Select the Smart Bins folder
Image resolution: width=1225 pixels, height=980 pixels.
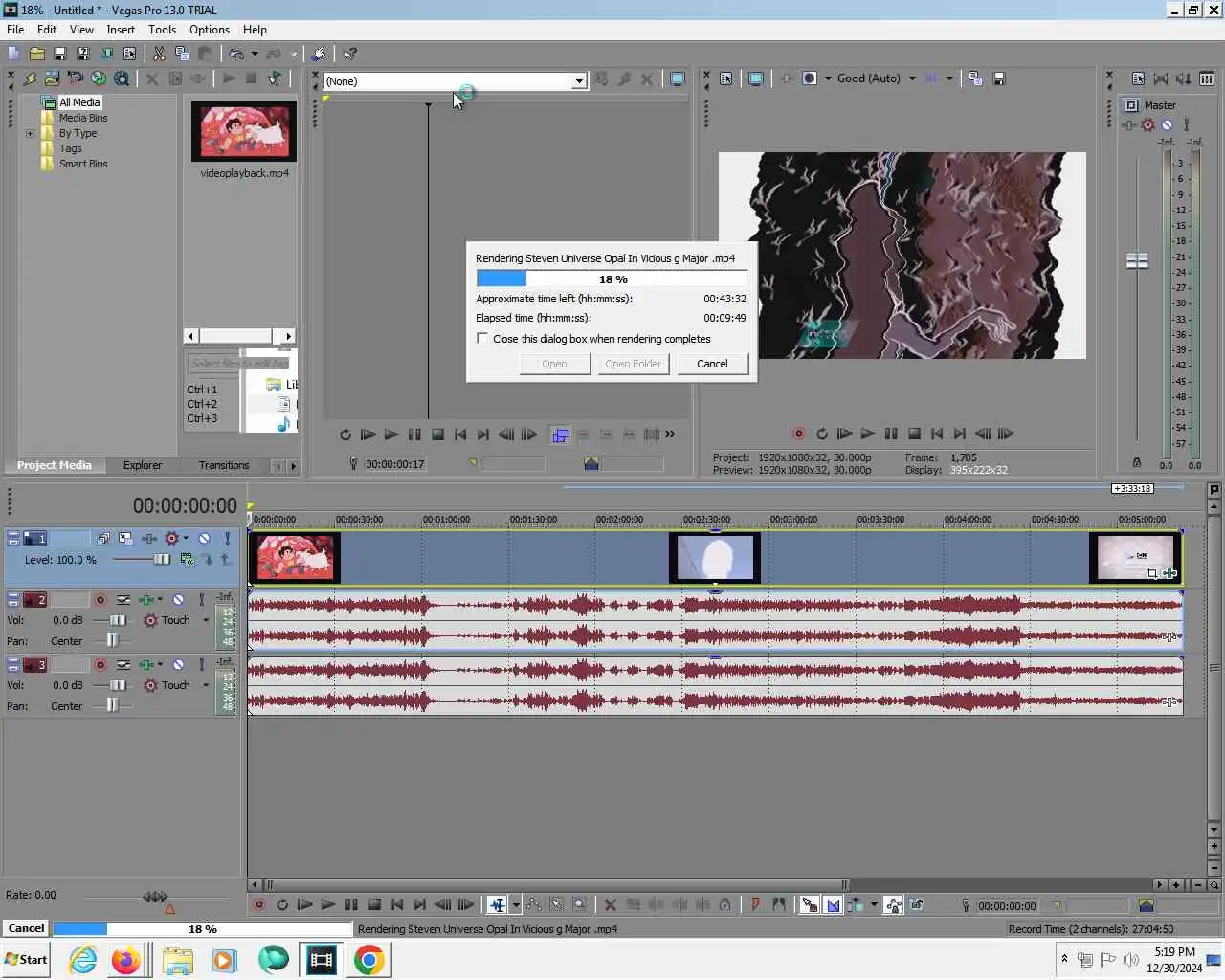(83, 164)
